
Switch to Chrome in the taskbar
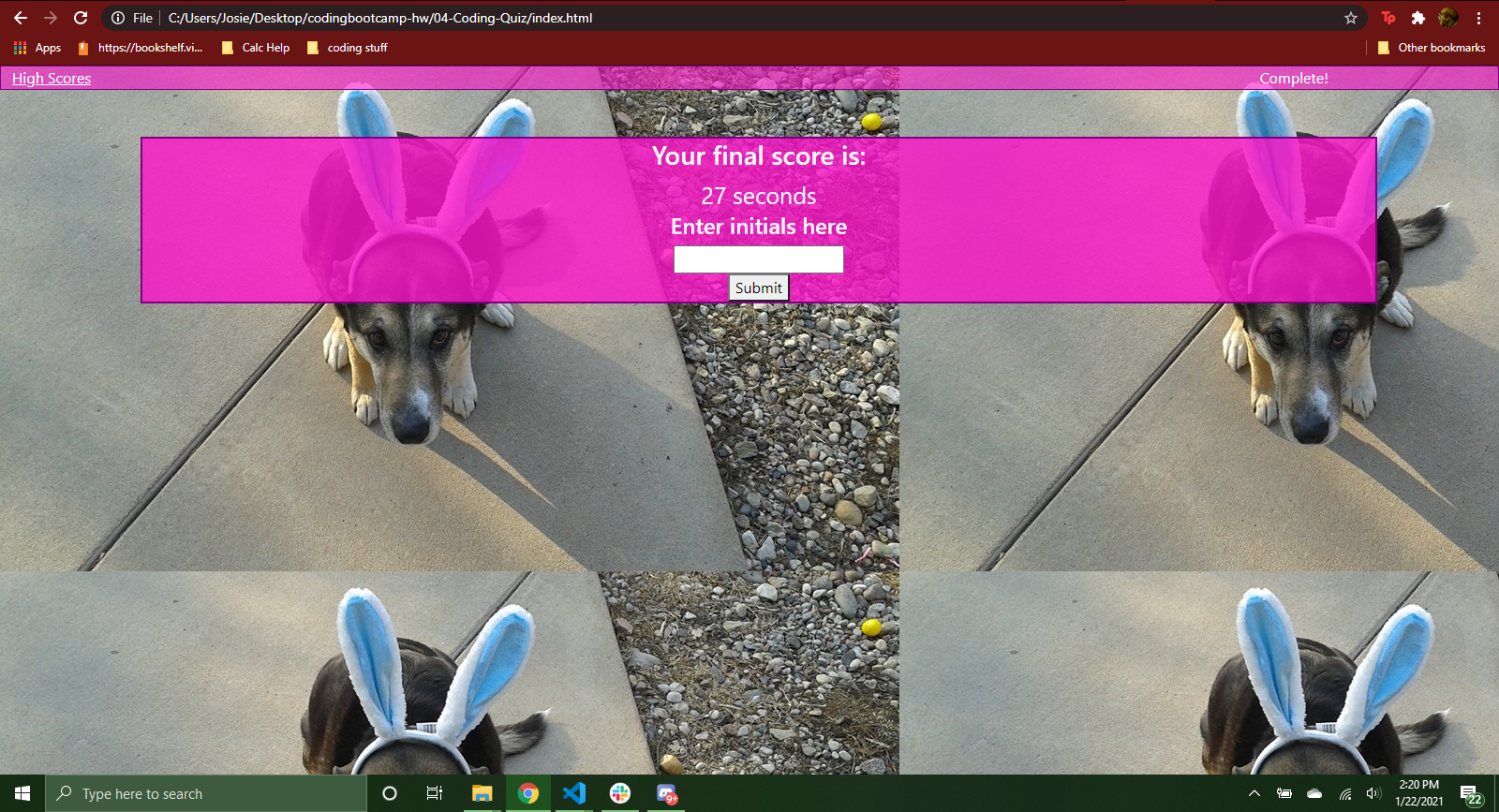tap(528, 793)
